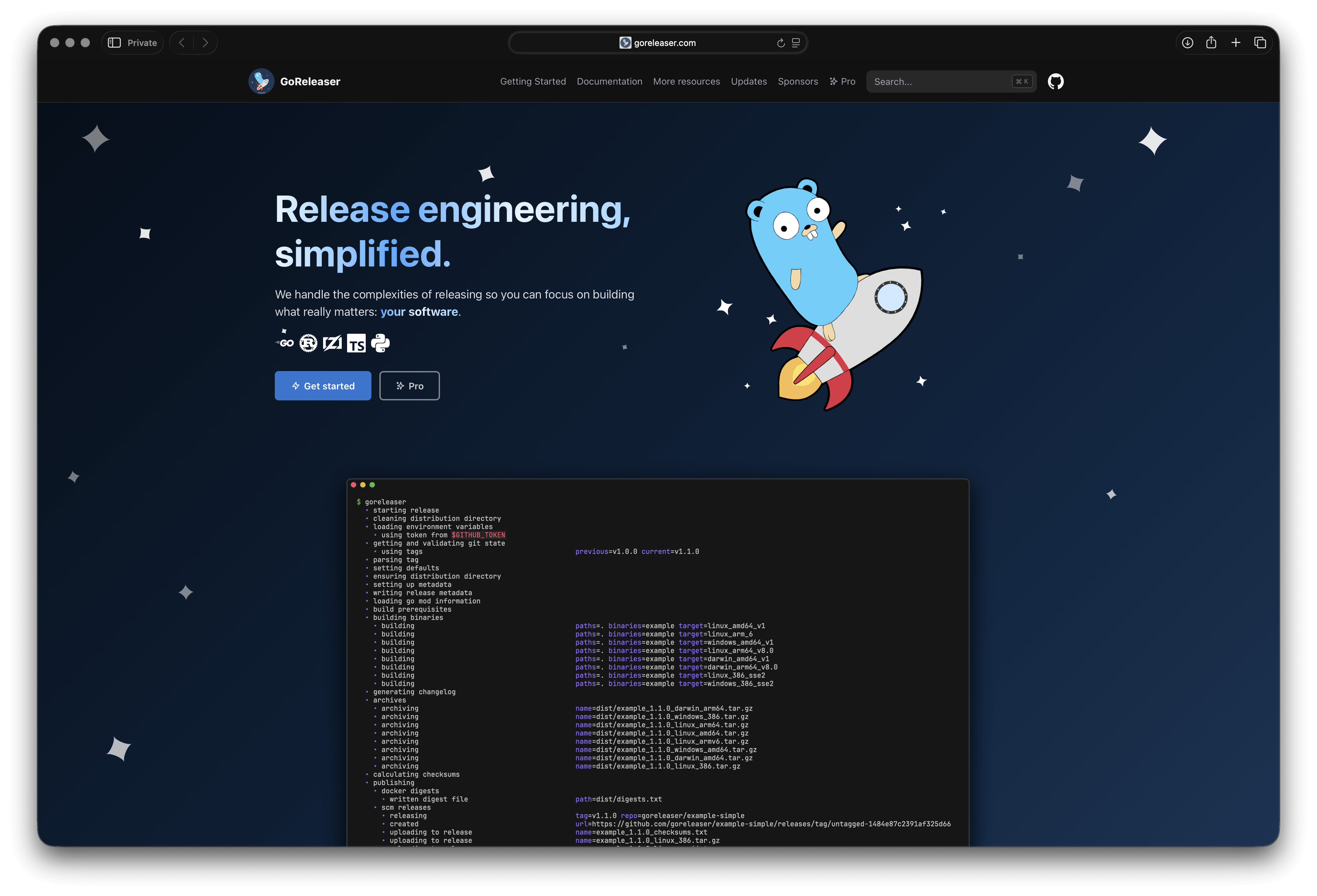The height and width of the screenshot is (896, 1317).
Task: Open the More resources menu
Action: (x=686, y=82)
